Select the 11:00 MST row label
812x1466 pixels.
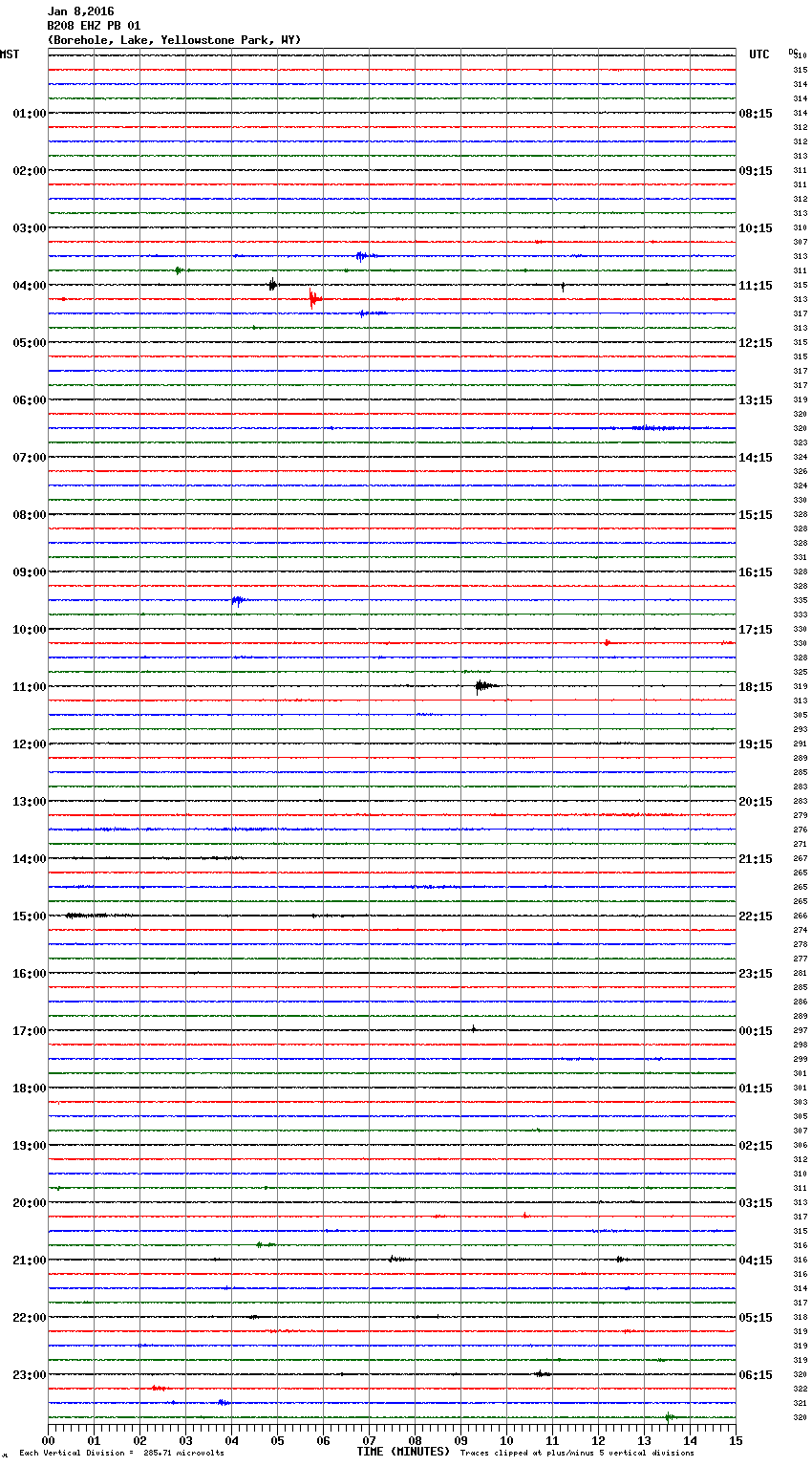(x=30, y=687)
